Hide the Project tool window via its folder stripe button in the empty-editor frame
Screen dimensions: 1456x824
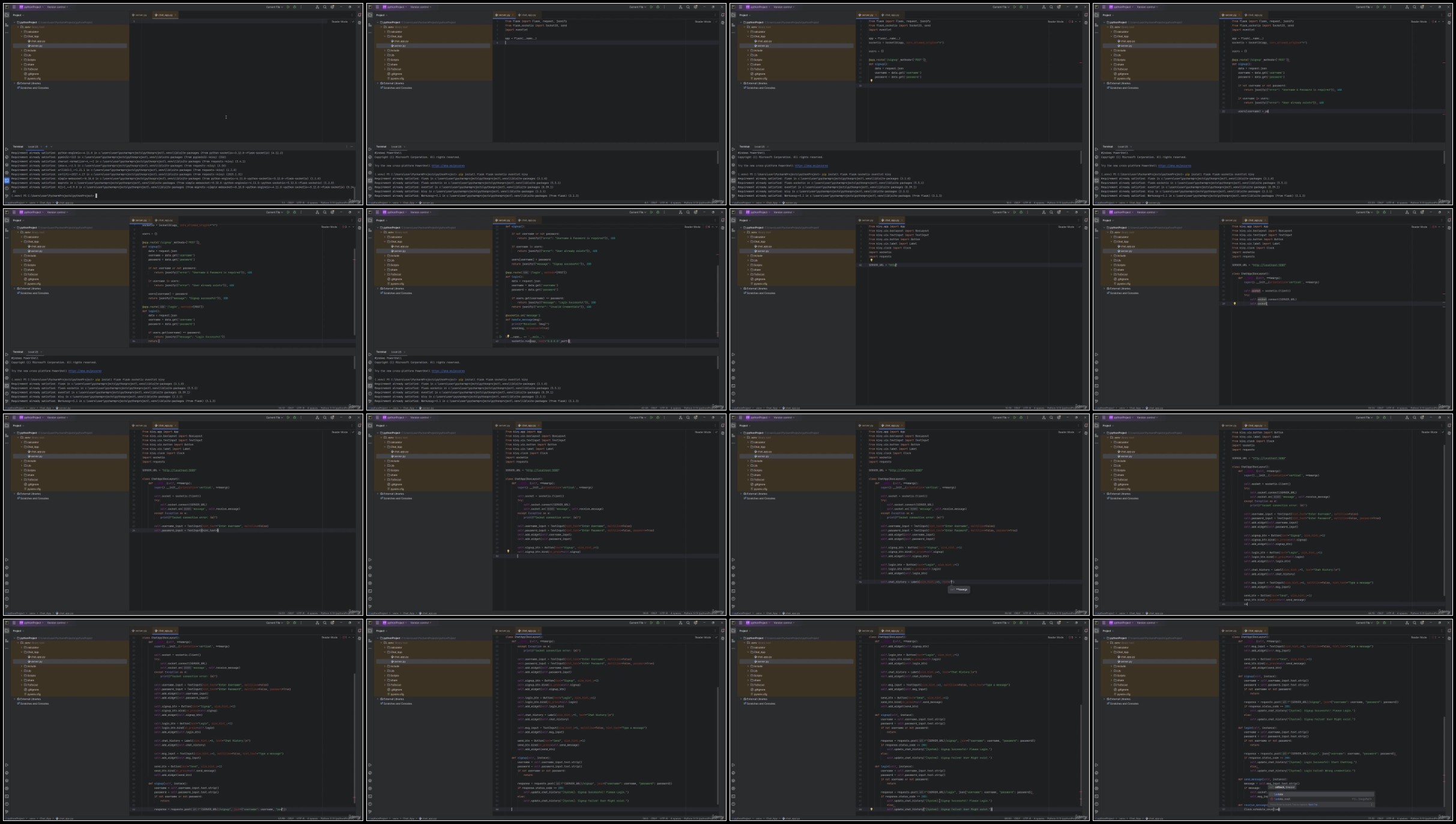pyautogui.click(x=7, y=15)
